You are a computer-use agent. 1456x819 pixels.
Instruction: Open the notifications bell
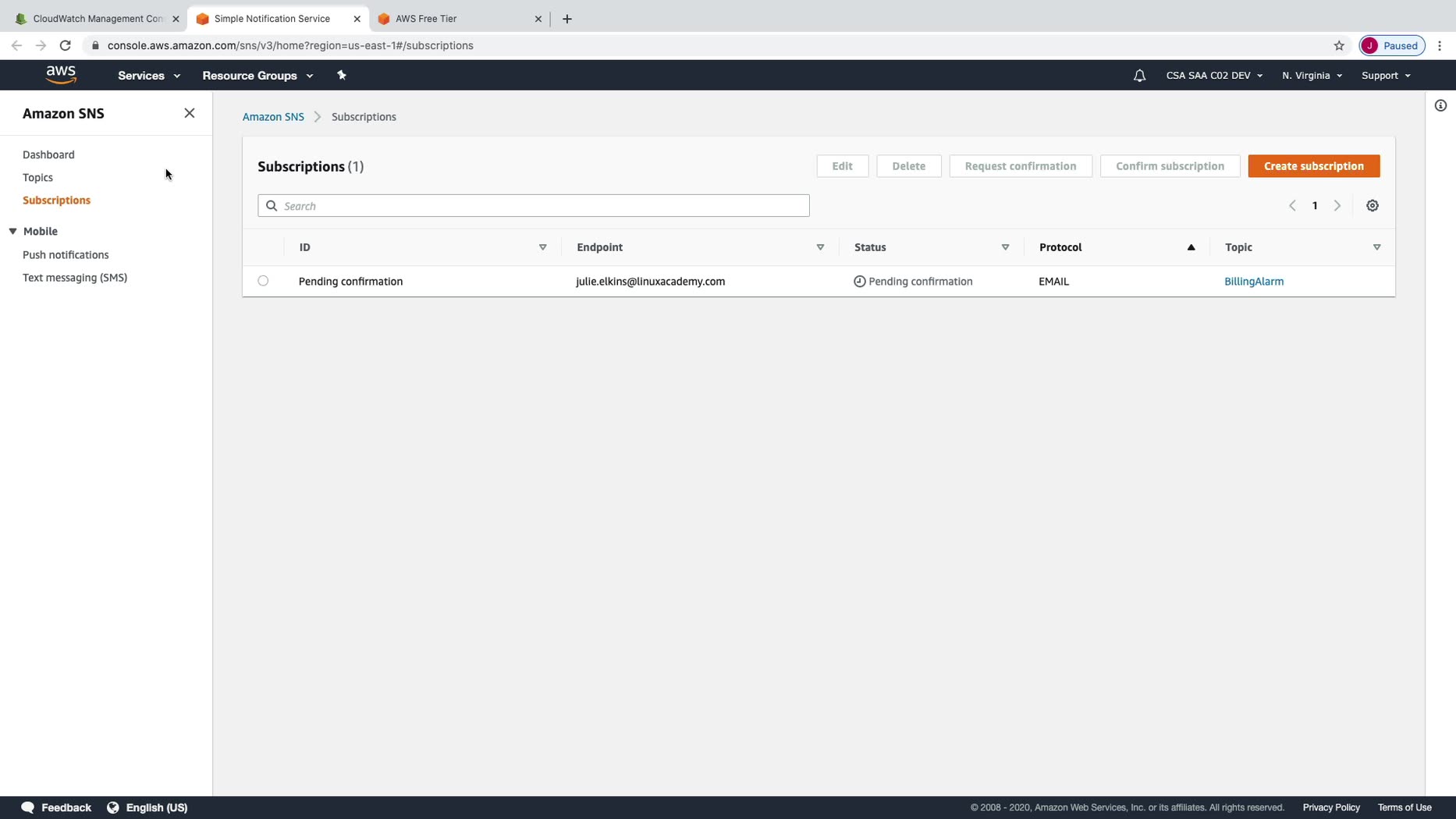point(1139,76)
